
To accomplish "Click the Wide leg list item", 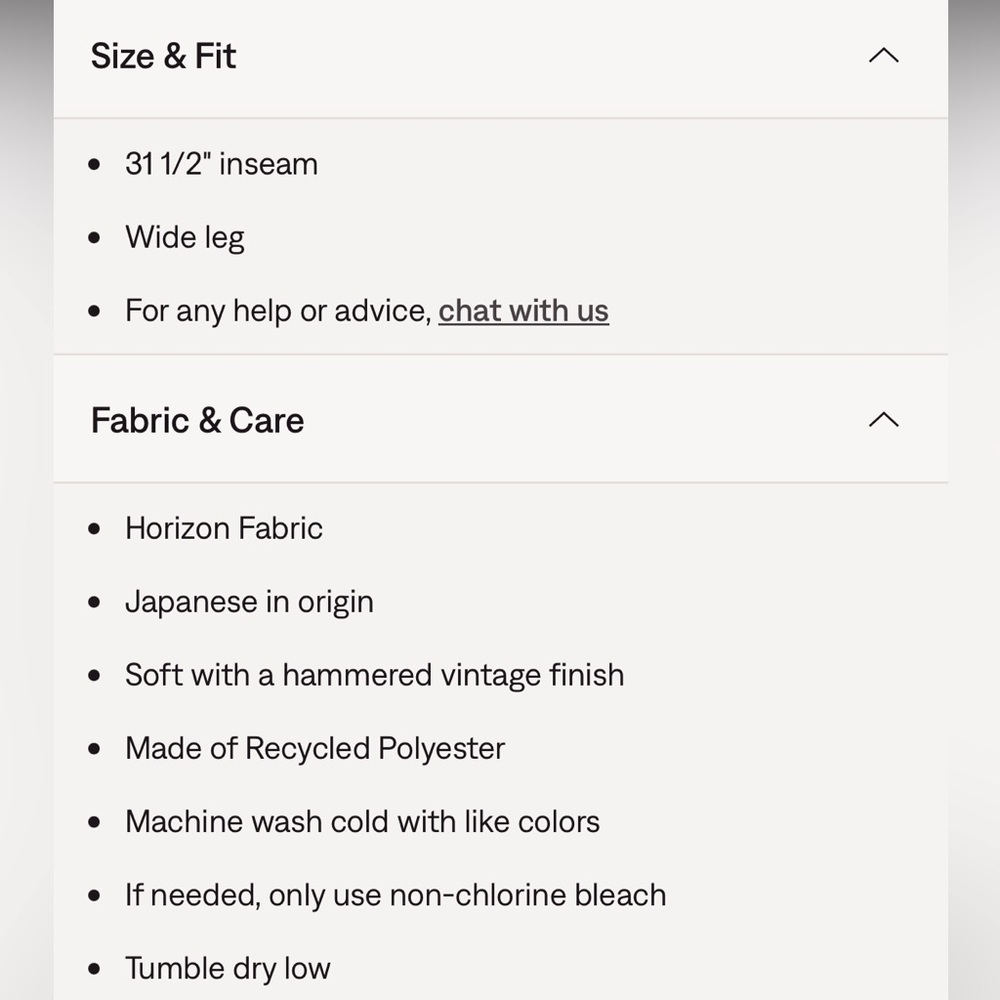I will coord(185,238).
